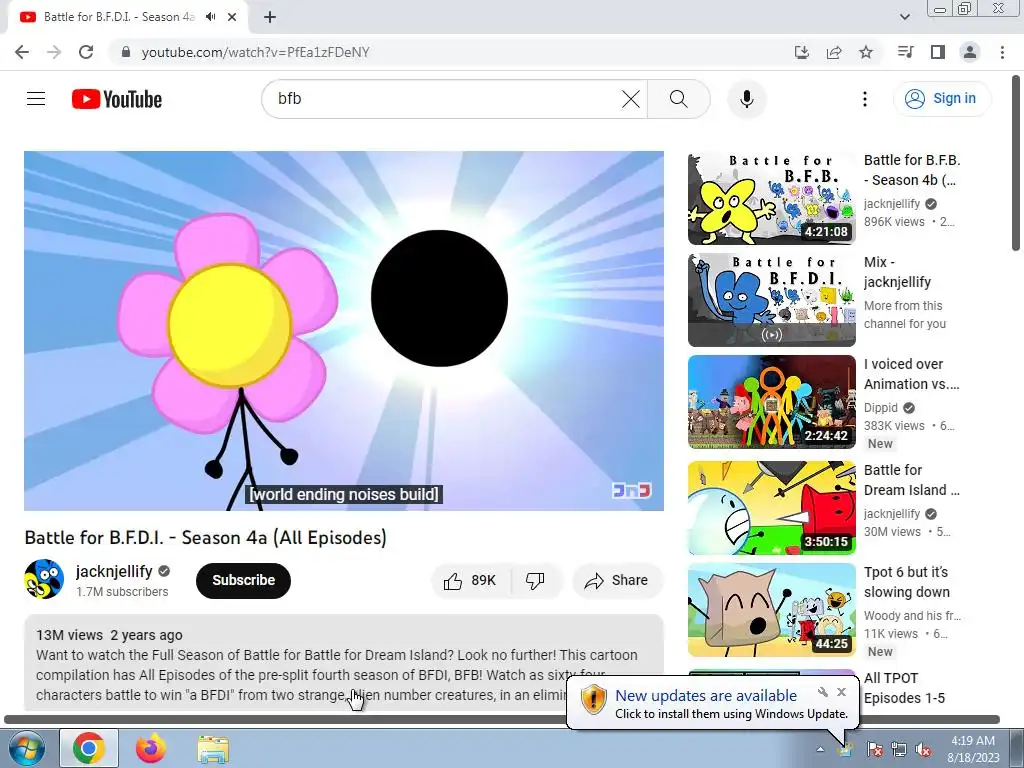This screenshot has height=768, width=1024.
Task: Launch Firefox from the taskbar
Action: [151, 748]
